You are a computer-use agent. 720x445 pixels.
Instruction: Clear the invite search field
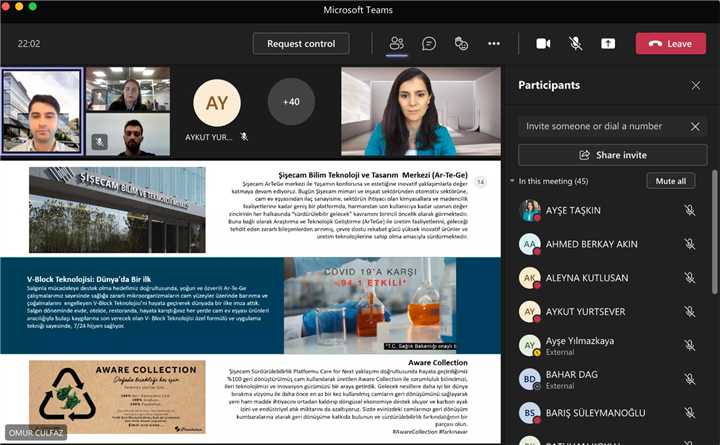click(x=695, y=126)
